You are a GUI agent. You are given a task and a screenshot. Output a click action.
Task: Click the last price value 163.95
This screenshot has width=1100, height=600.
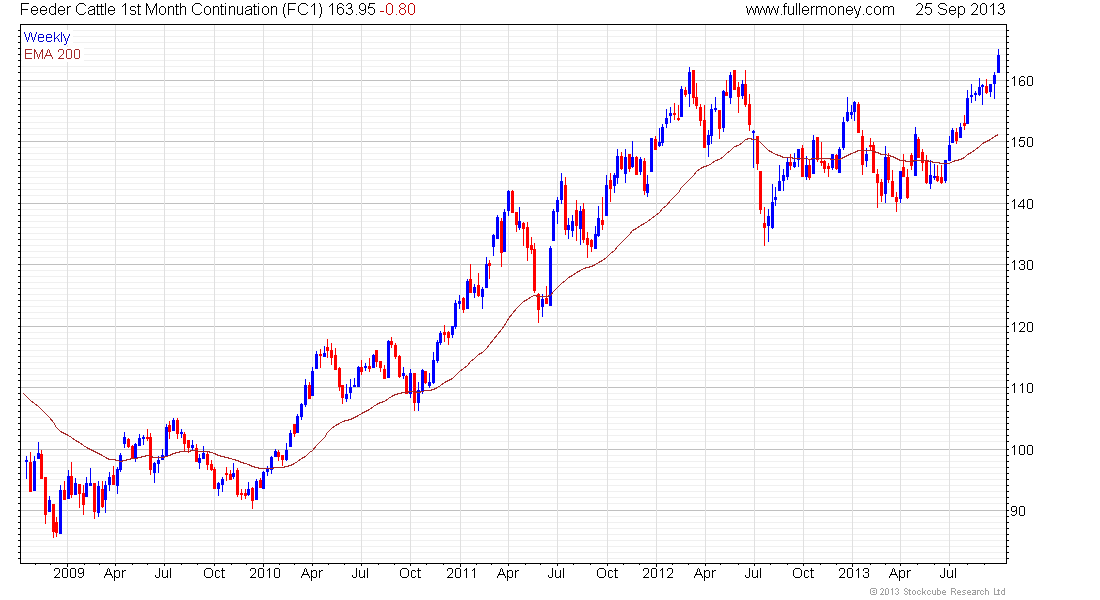pos(351,10)
